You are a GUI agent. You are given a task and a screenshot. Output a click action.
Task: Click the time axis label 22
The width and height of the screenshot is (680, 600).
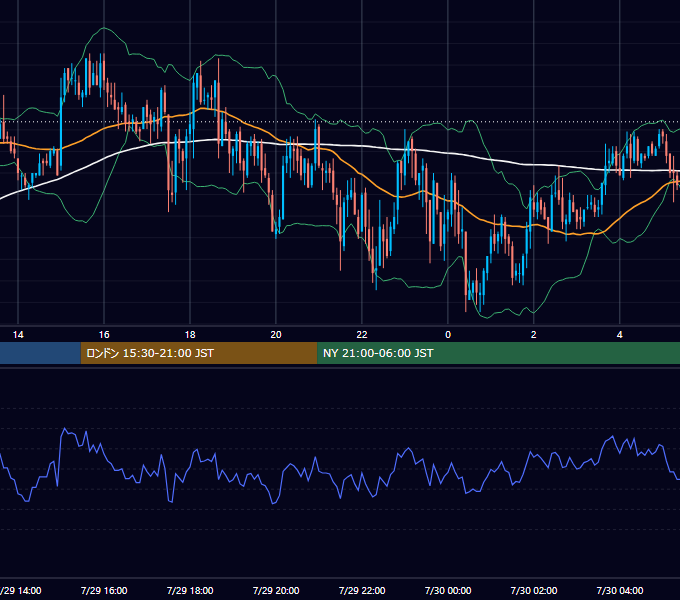362,335
